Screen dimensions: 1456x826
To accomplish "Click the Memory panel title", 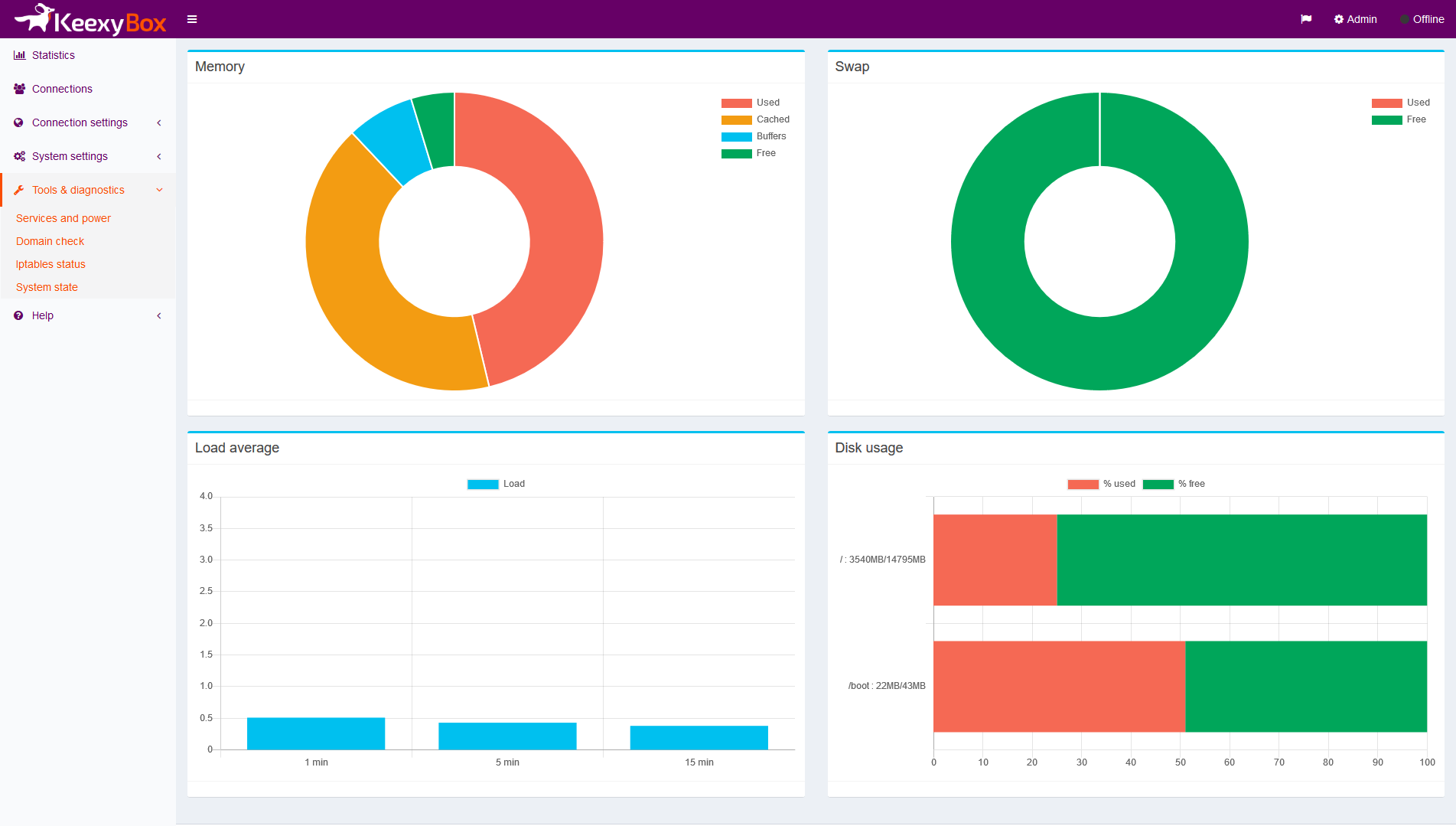I will [x=220, y=67].
